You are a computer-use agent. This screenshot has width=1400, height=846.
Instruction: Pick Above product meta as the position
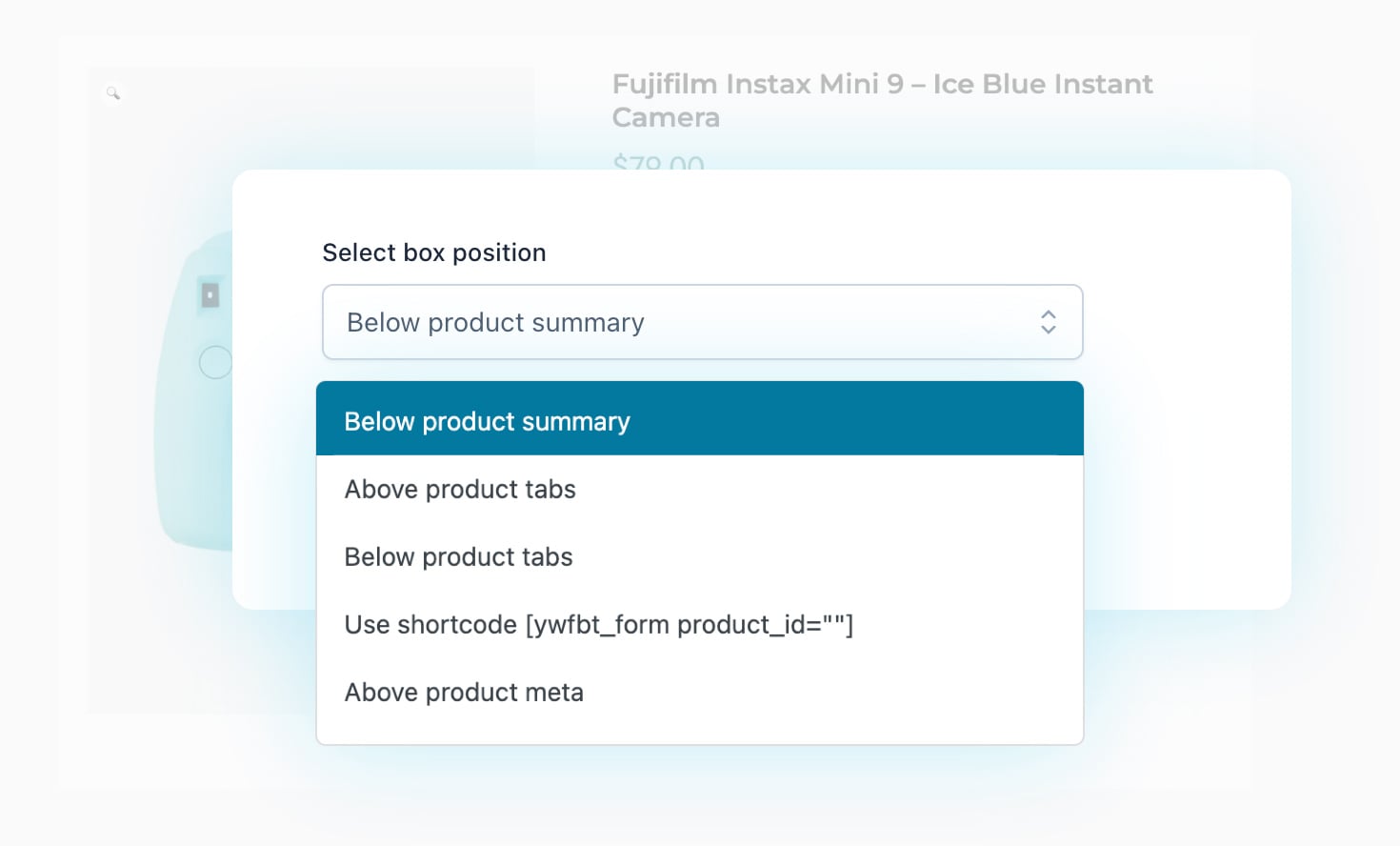coord(464,692)
